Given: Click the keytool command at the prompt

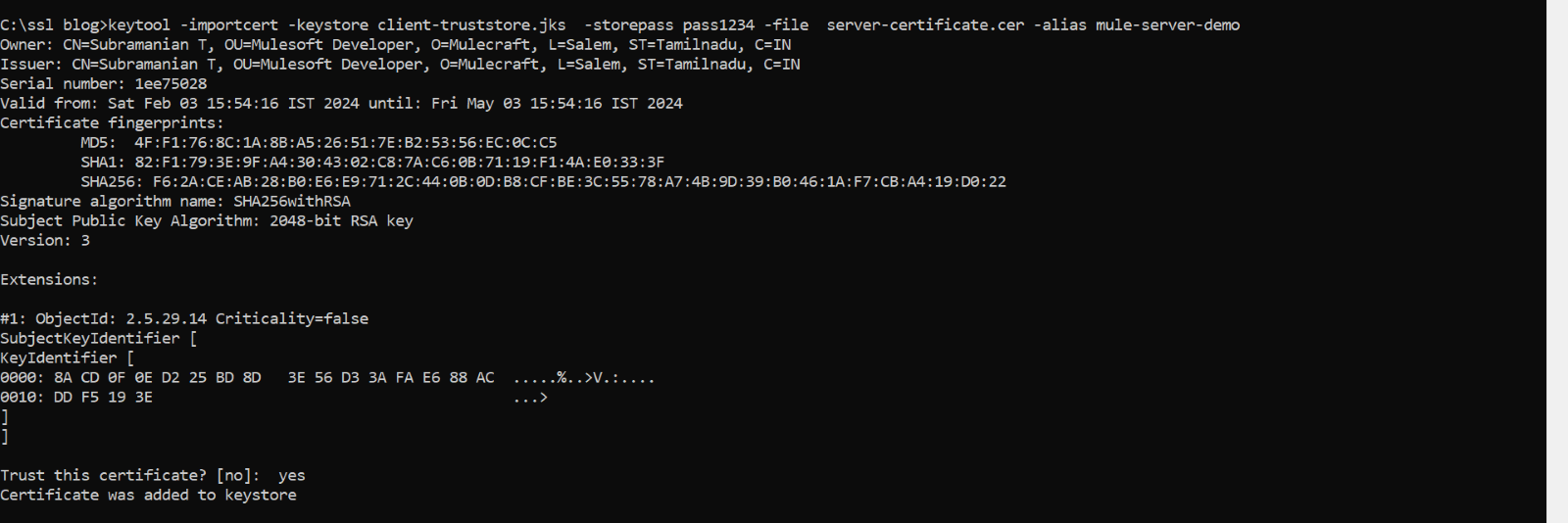Looking at the screenshot, I should [x=139, y=25].
